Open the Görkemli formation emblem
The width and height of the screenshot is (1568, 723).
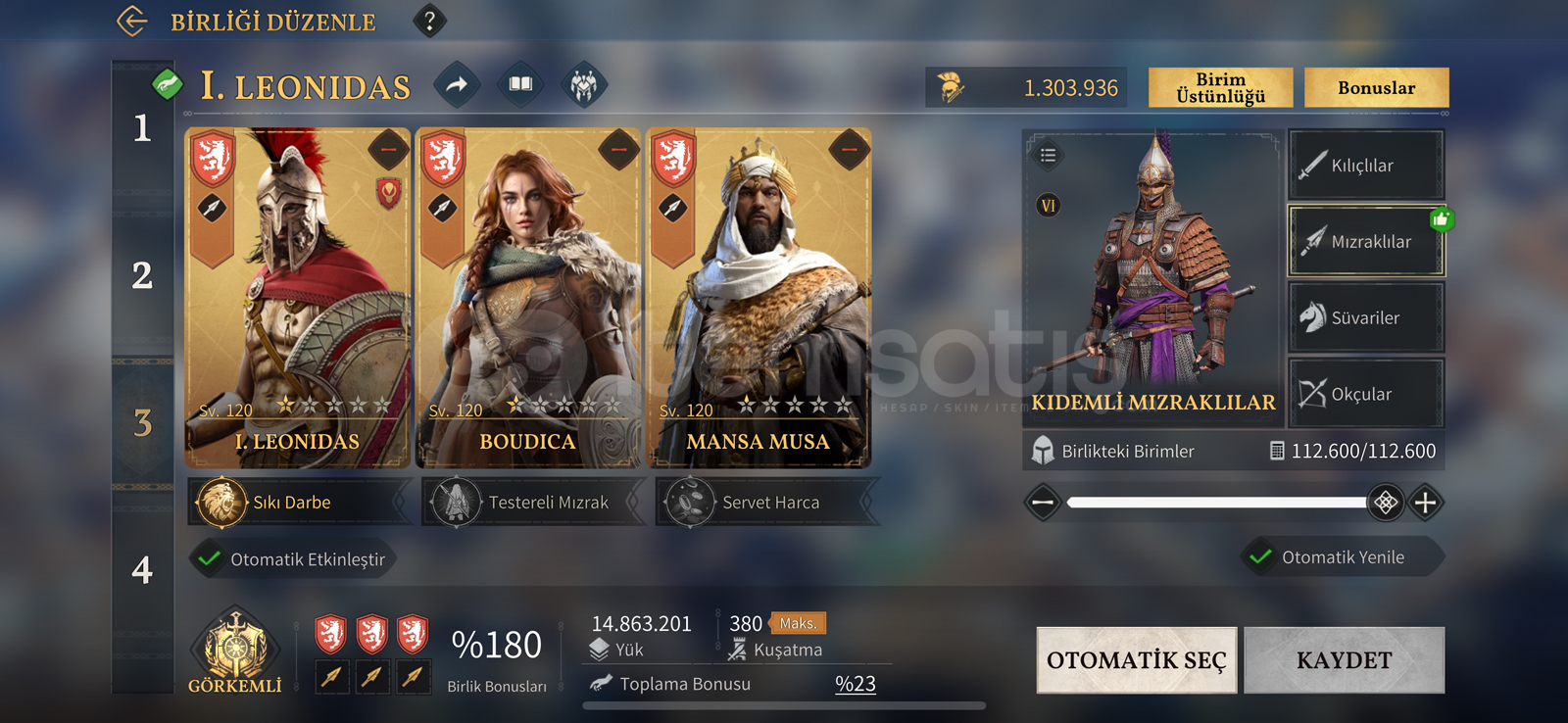click(x=235, y=651)
